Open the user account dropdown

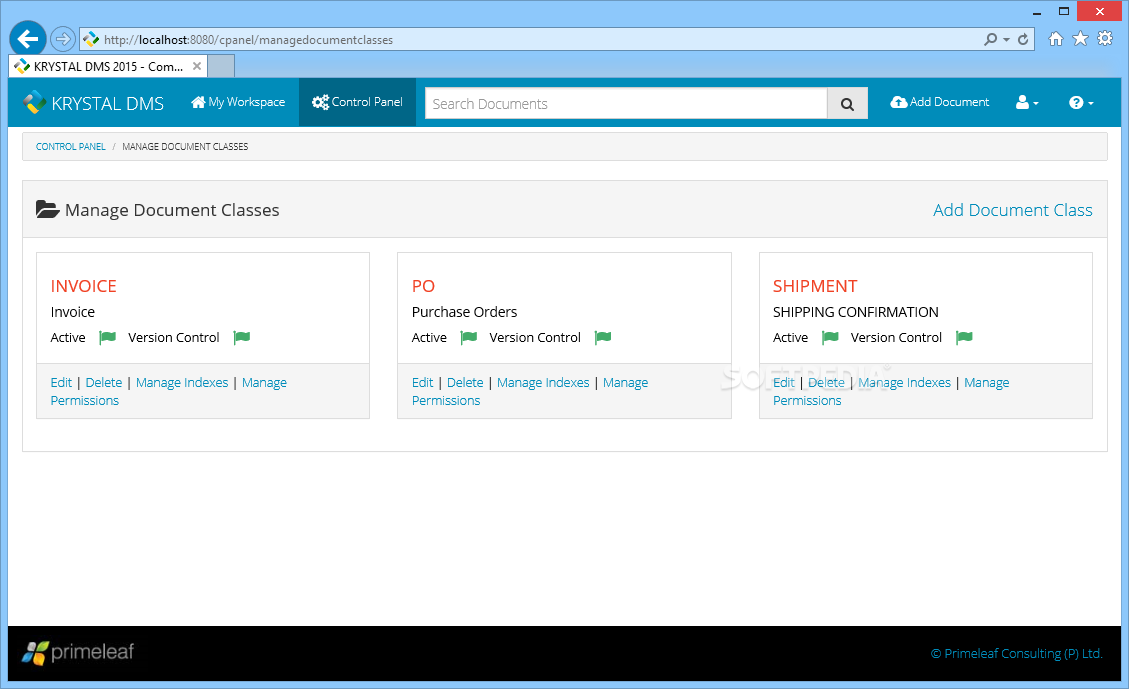click(1027, 103)
